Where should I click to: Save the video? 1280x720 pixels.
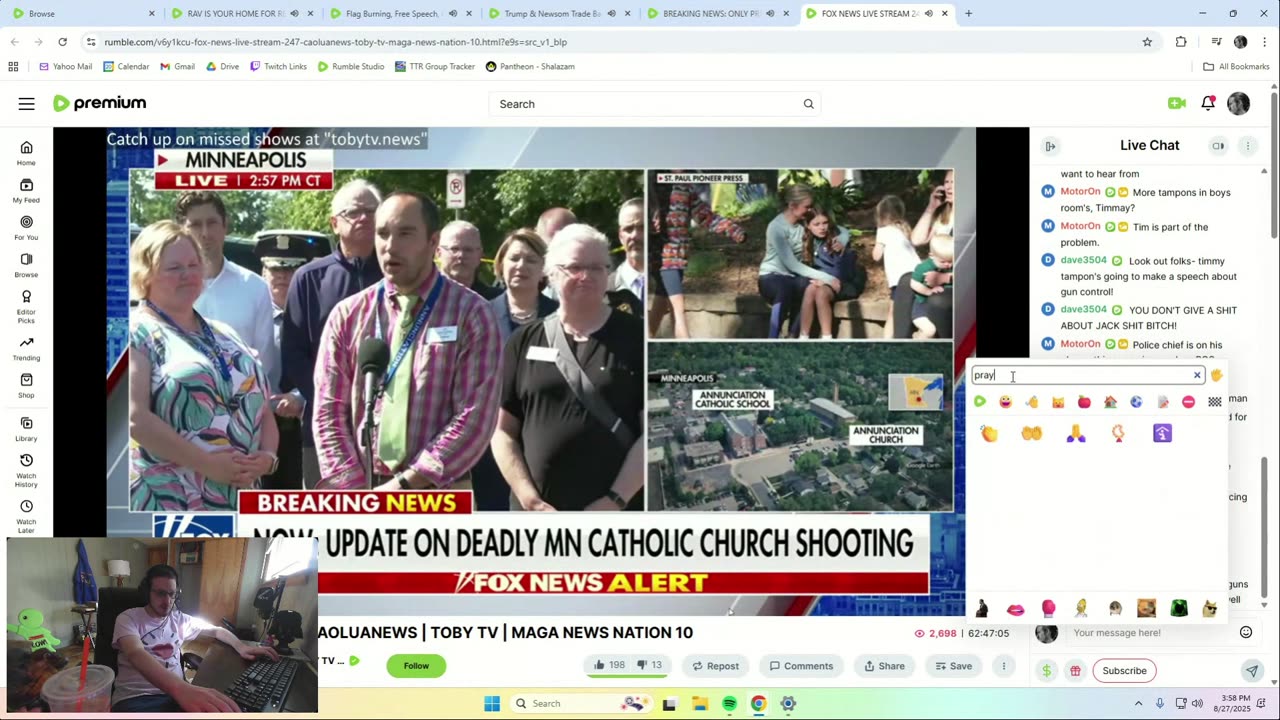tap(953, 666)
